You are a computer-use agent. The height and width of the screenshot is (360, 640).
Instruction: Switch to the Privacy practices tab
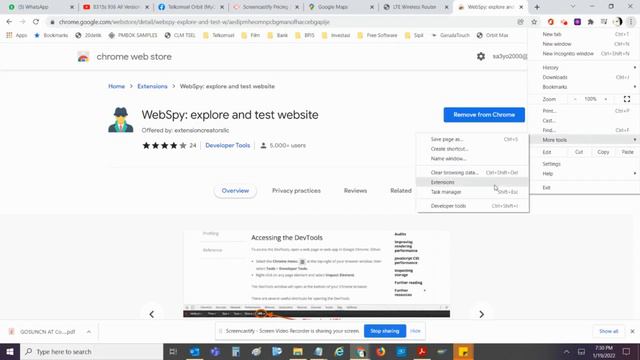[296, 191]
